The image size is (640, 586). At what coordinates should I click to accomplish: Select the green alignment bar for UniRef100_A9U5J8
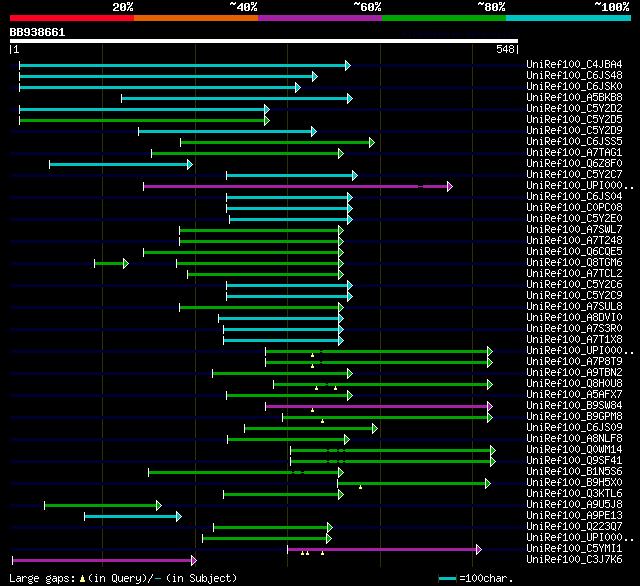pyautogui.click(x=103, y=506)
